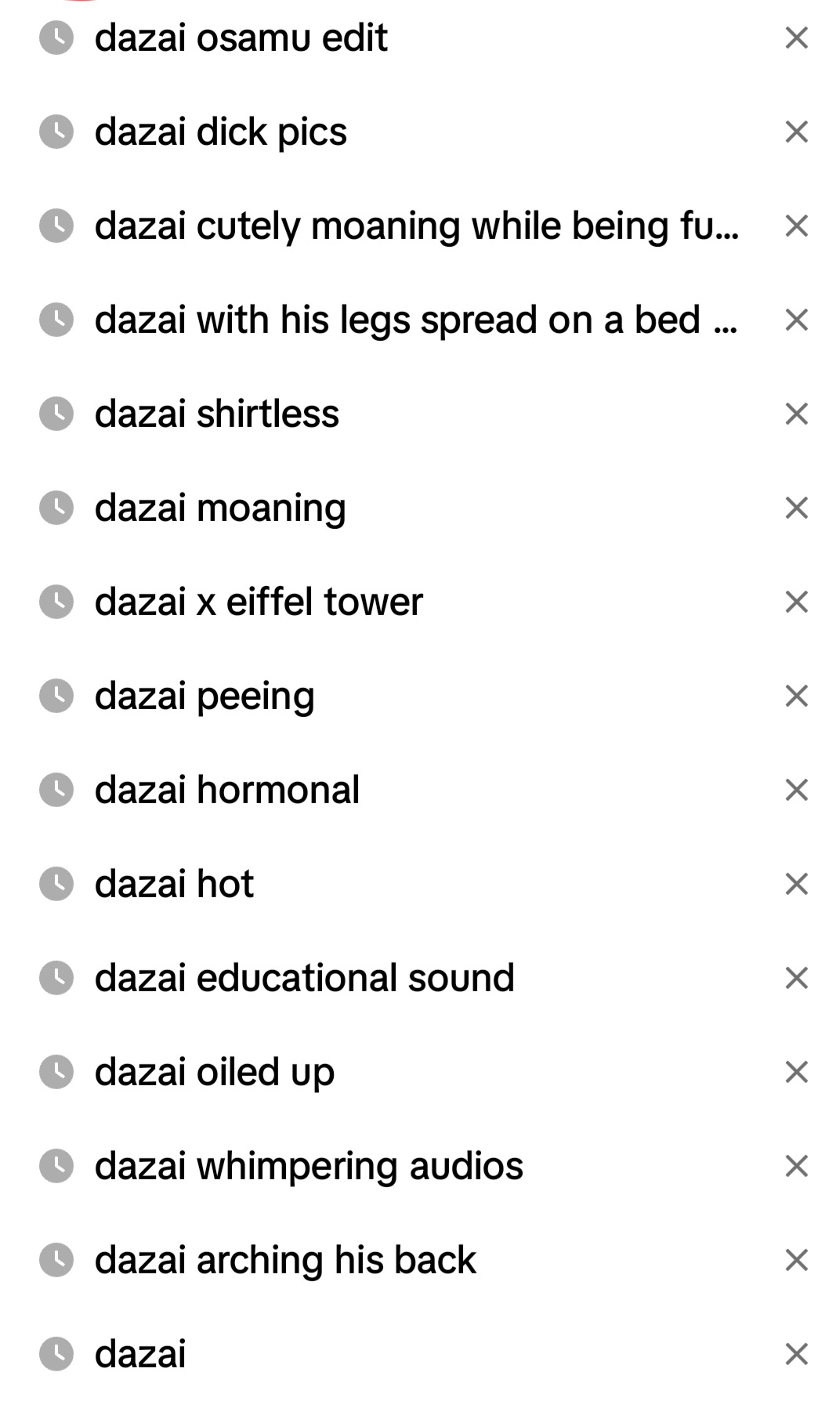840x1412 pixels.
Task: Select the "dazai x eiffel tower" suggestion
Action: tap(259, 602)
